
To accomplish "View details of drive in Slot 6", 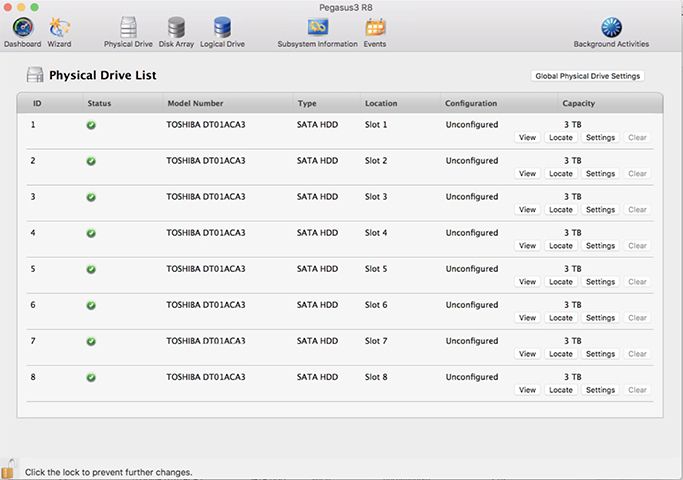I will pos(527,318).
